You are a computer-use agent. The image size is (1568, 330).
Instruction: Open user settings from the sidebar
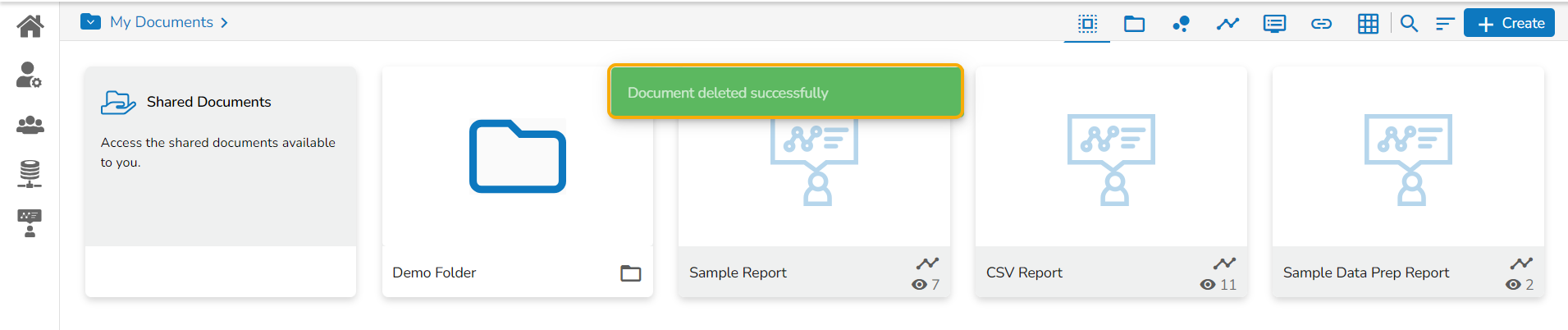(x=30, y=76)
